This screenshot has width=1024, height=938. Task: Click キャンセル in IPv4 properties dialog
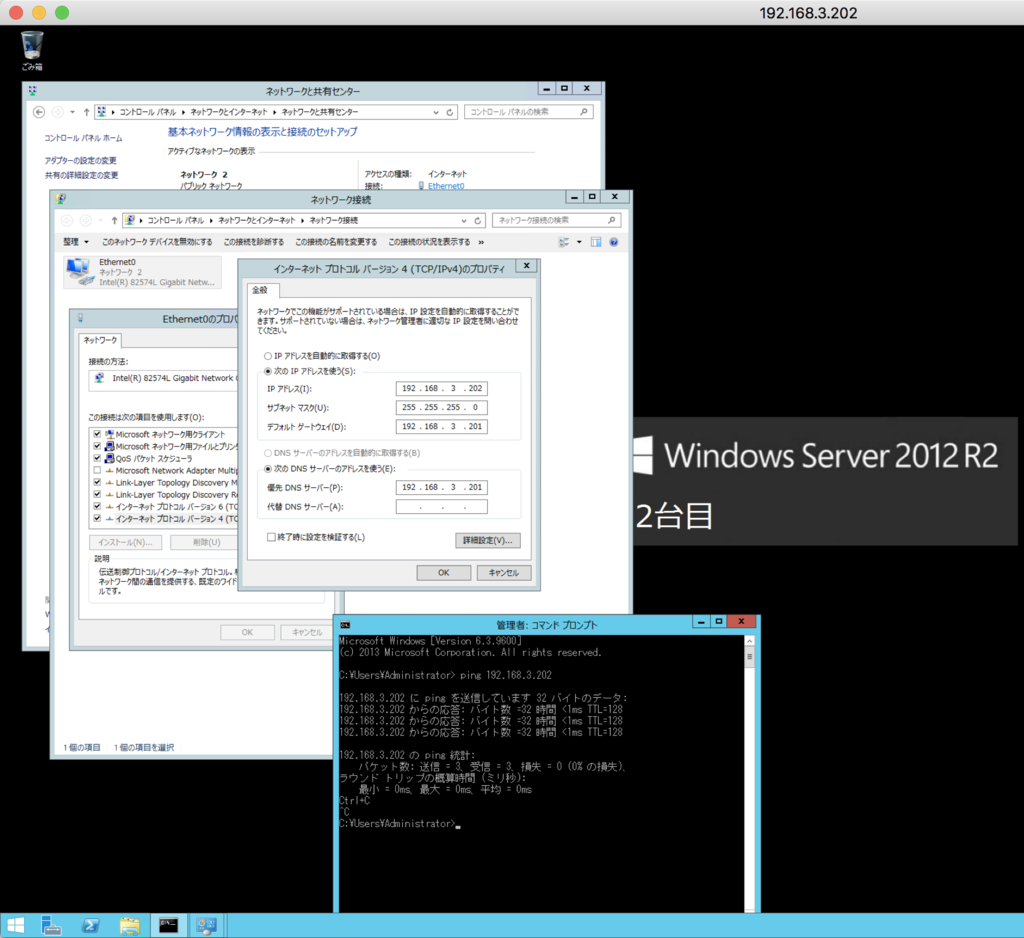[x=504, y=573]
